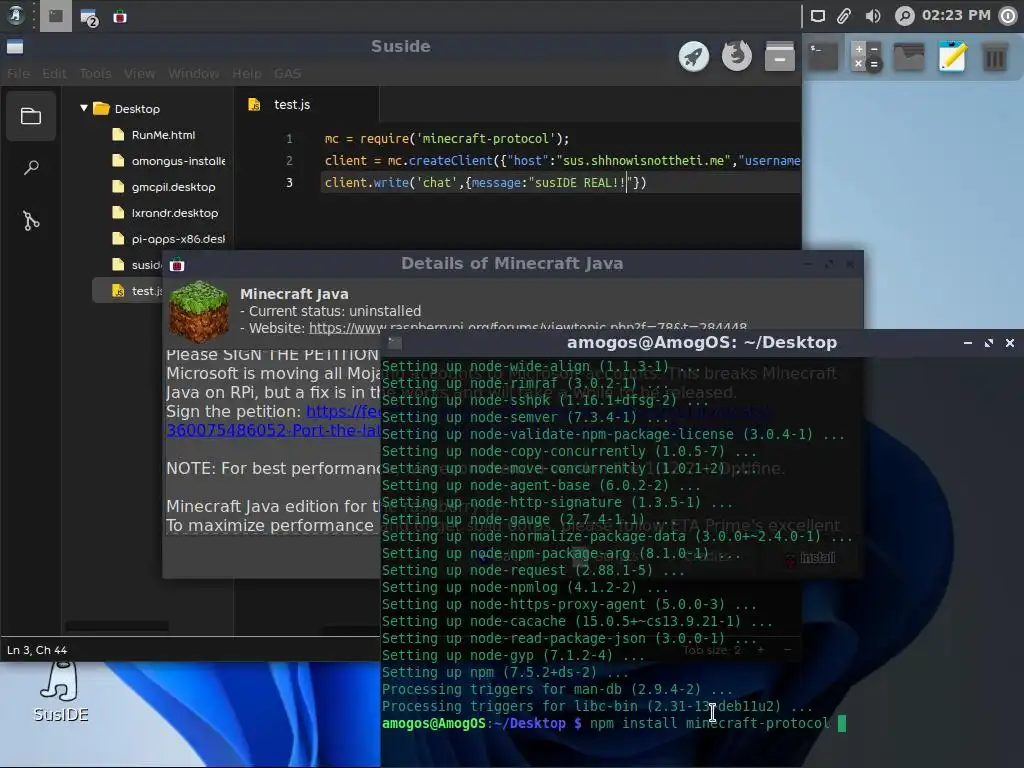Click line 2 createClient code
This screenshot has height=768, width=1024.
562,161
